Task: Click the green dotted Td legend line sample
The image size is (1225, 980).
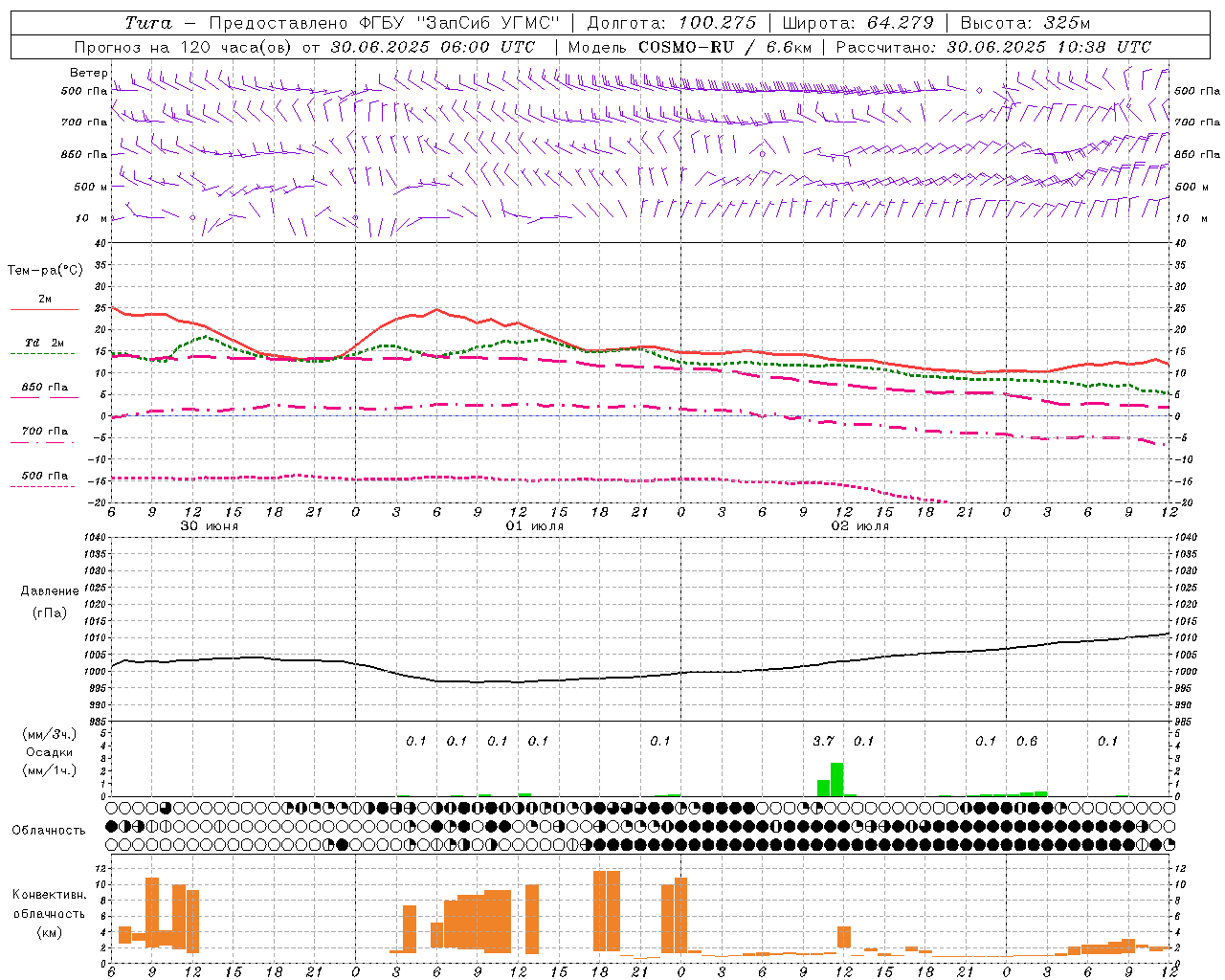Action: coord(43,354)
